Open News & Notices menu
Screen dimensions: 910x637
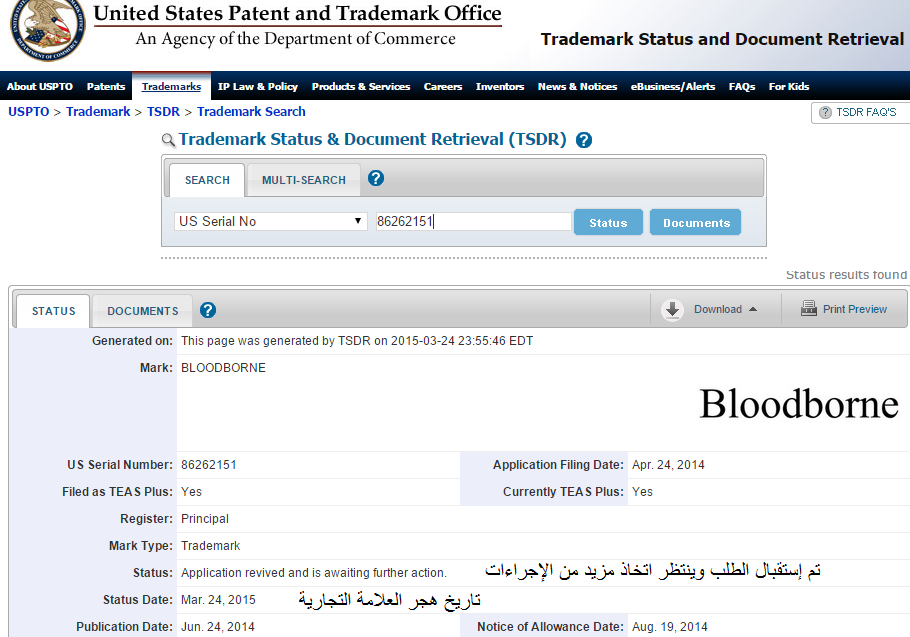(x=577, y=86)
